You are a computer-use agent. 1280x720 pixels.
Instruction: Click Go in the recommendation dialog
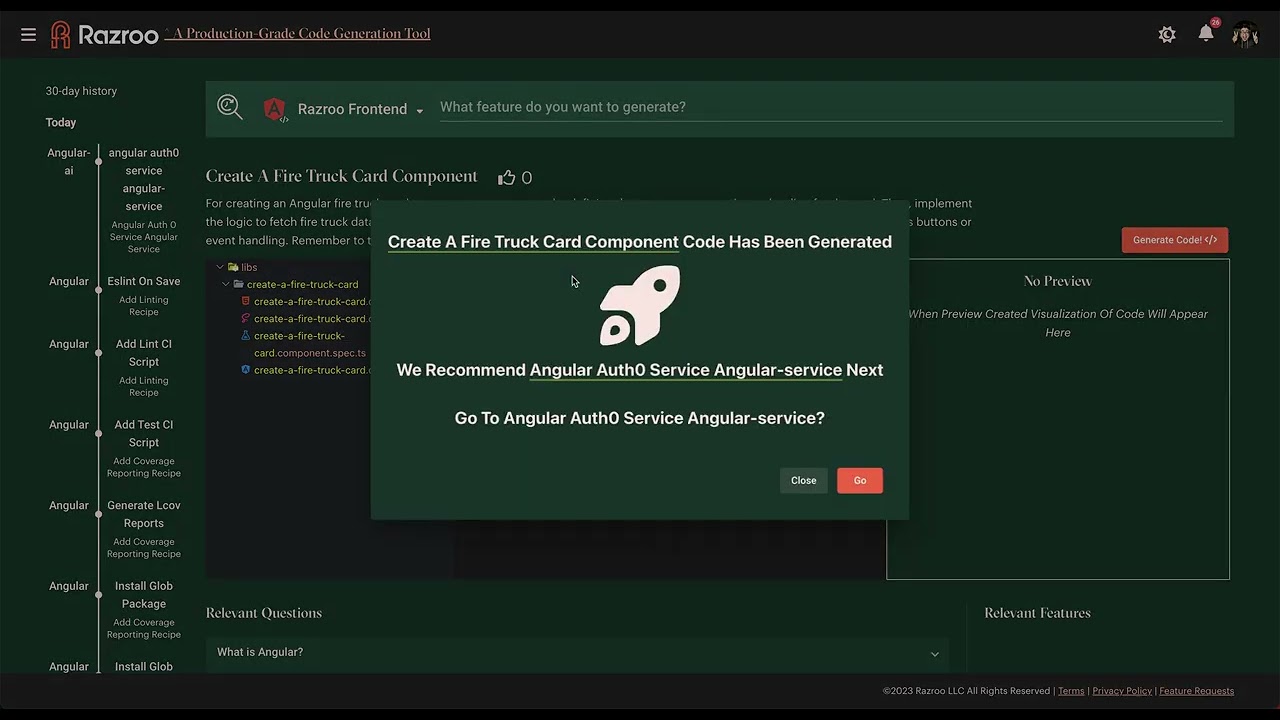click(860, 480)
